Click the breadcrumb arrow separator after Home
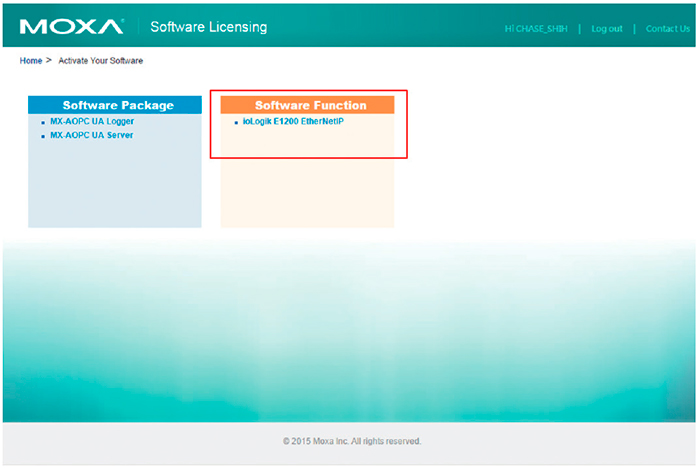Viewport: 700px width, 468px height. pos(49,61)
